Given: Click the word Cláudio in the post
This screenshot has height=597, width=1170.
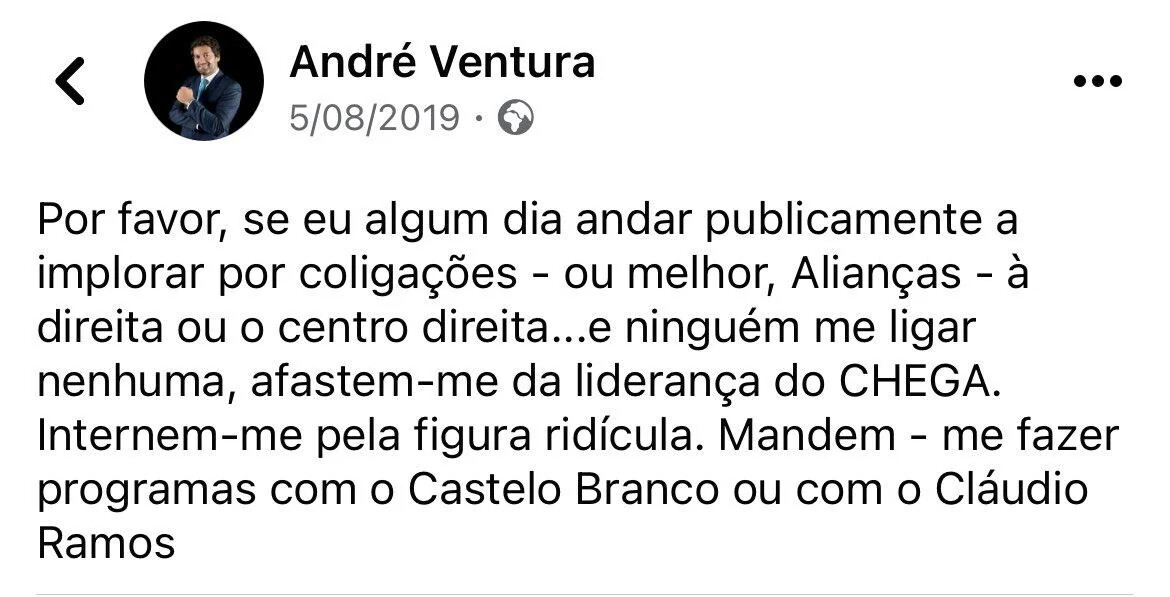Looking at the screenshot, I should [1012, 491].
